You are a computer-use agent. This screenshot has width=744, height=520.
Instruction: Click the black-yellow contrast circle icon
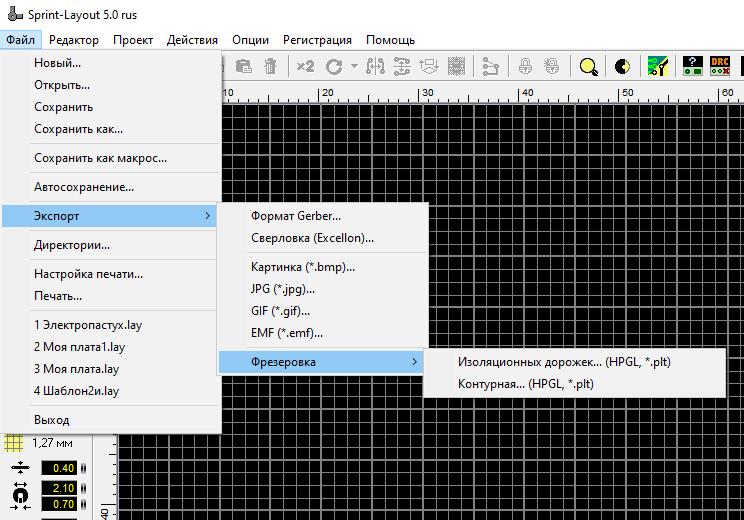(622, 66)
